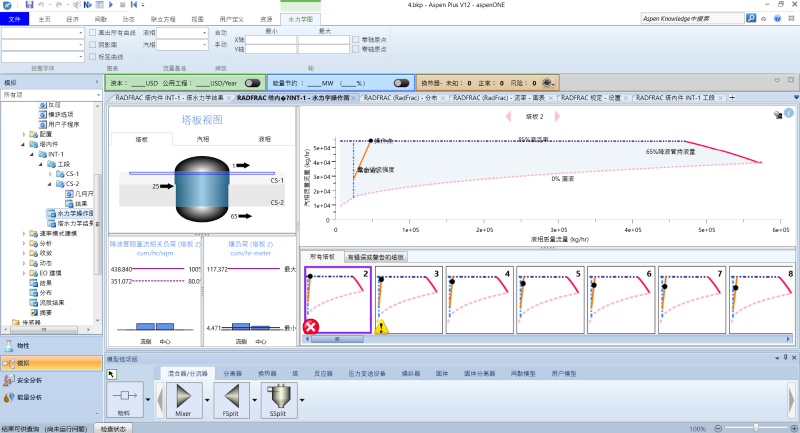Go to next tray with the right pink arrow
The width and height of the screenshot is (800, 433).
coord(557,116)
